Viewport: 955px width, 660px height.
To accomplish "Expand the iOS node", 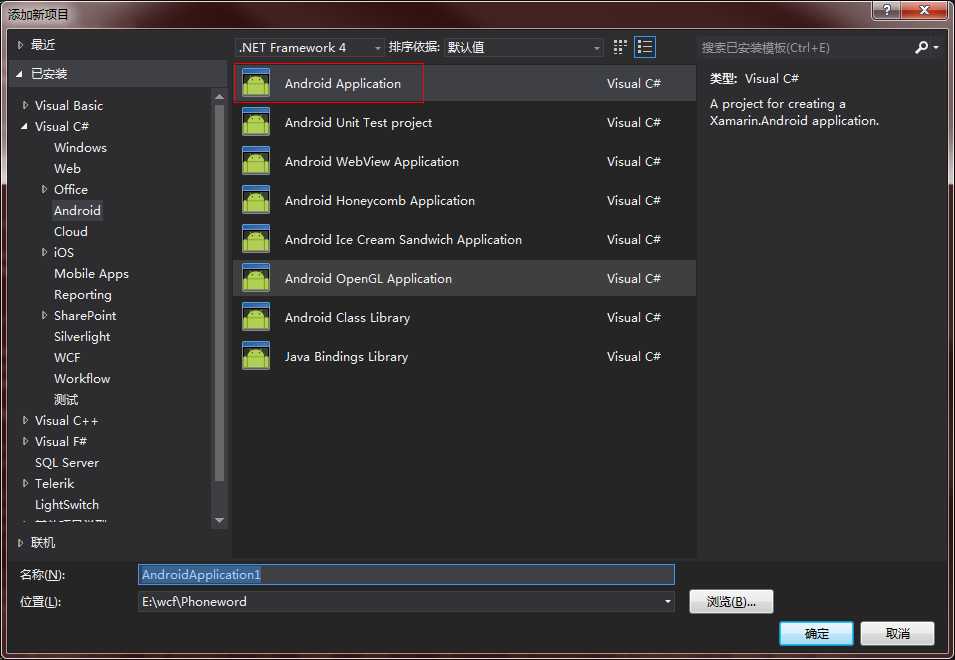I will click(x=44, y=252).
